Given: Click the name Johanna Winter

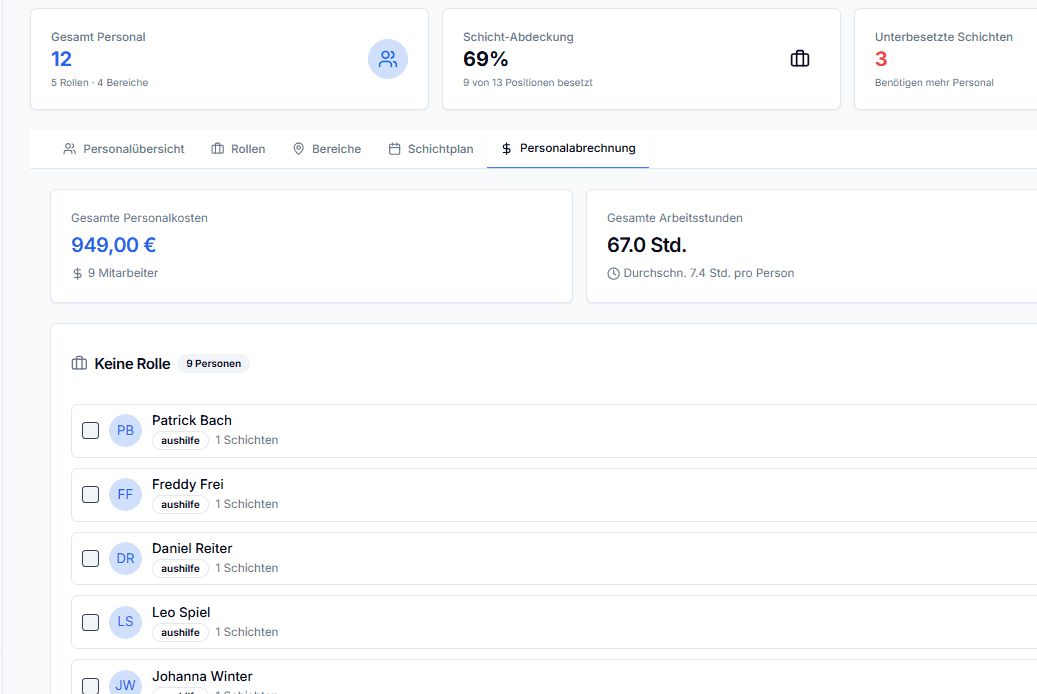Looking at the screenshot, I should 202,676.
